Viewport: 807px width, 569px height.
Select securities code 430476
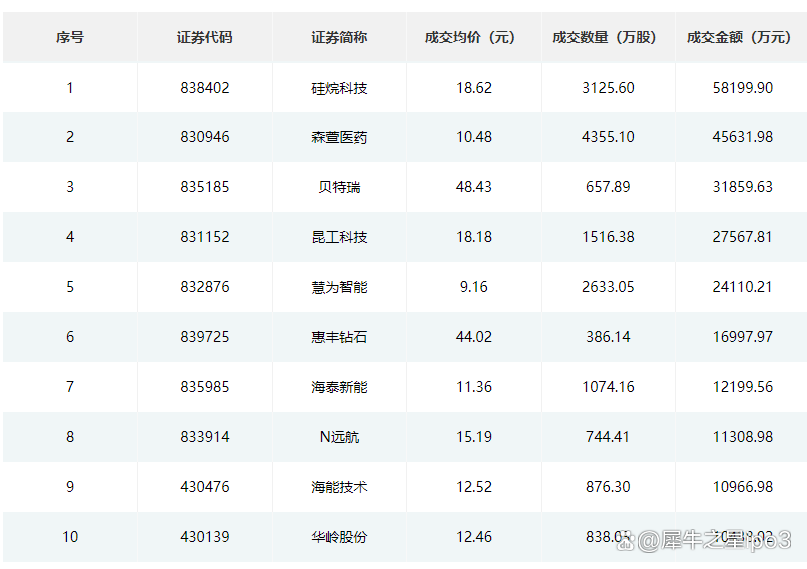pyautogui.click(x=205, y=487)
